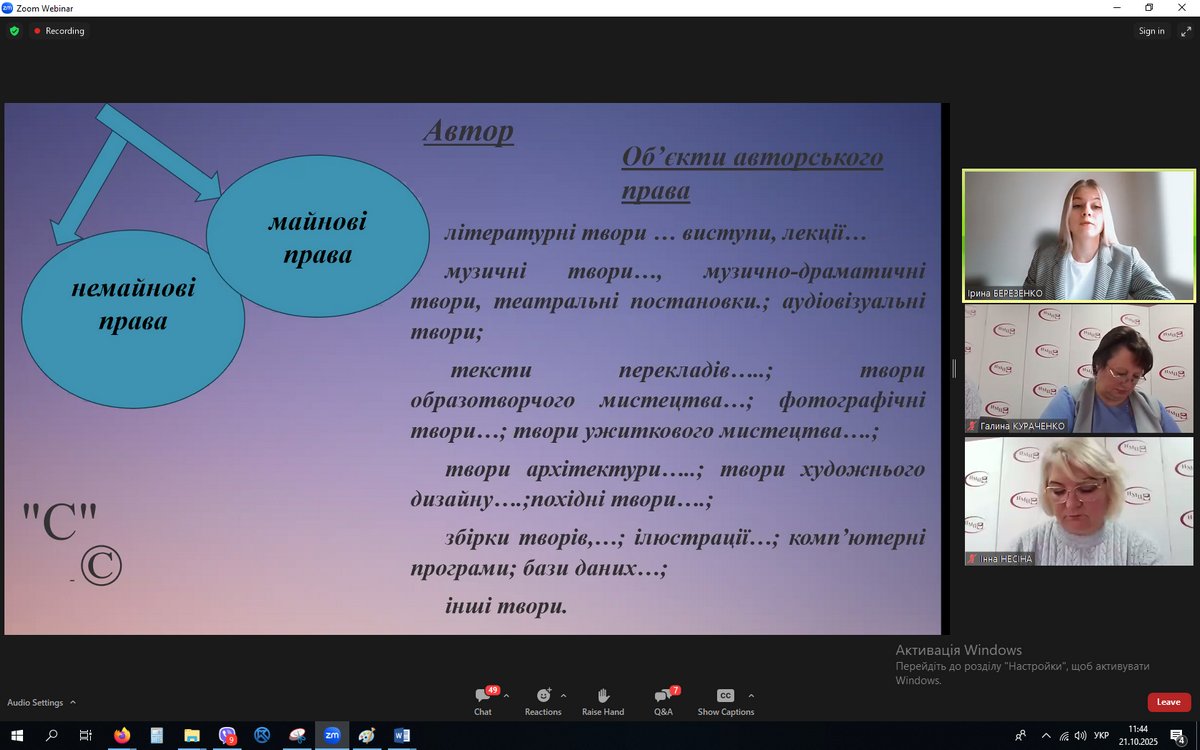Screen dimensions: 1200x750
Task: Leave the webinar with the Leave button
Action: (1168, 702)
